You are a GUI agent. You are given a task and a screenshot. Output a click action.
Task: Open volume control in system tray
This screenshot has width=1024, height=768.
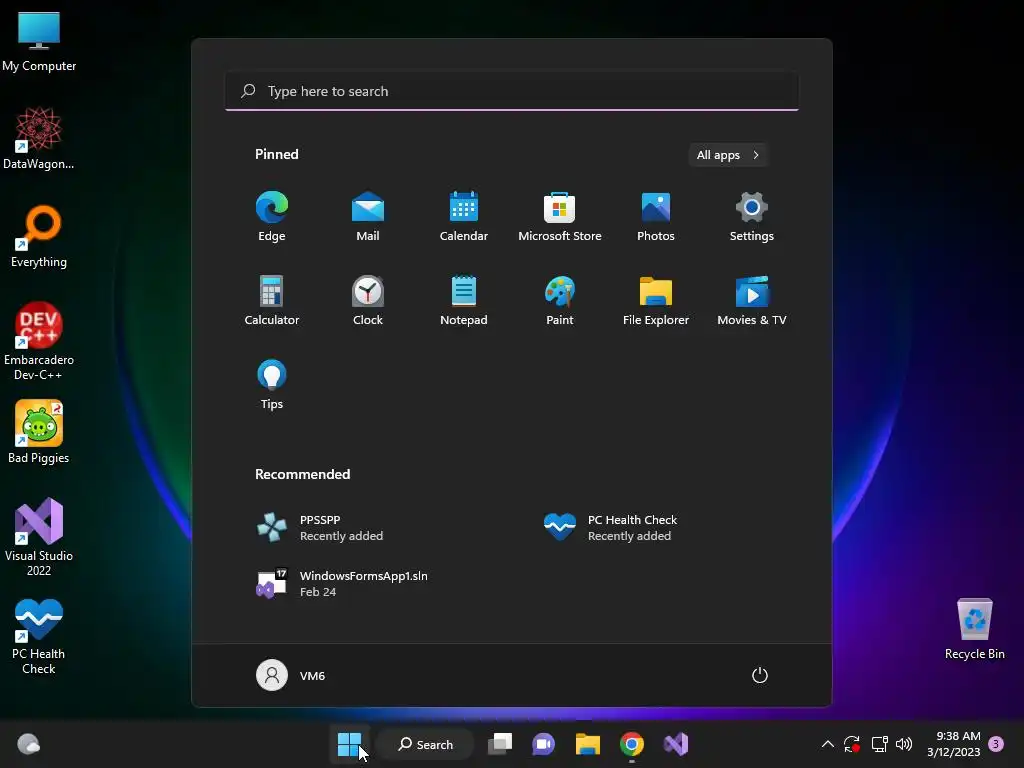904,744
